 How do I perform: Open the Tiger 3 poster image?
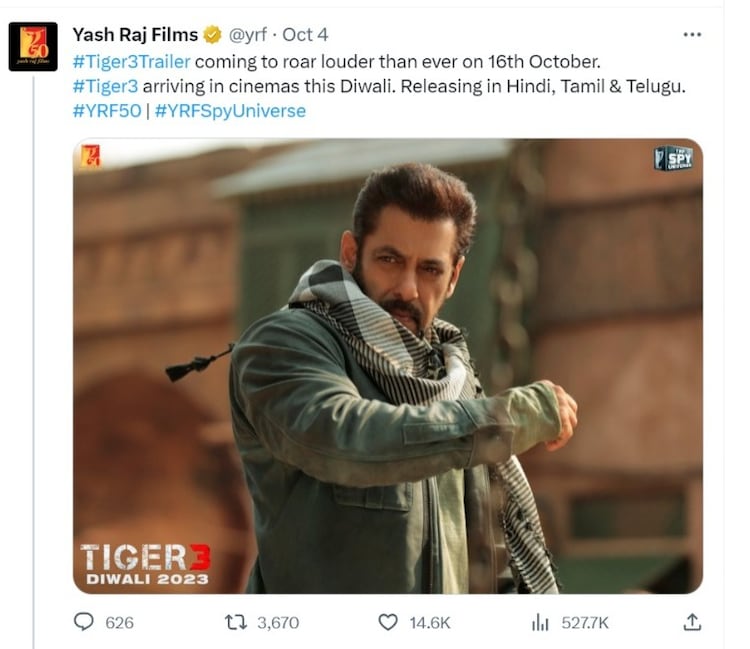point(387,366)
